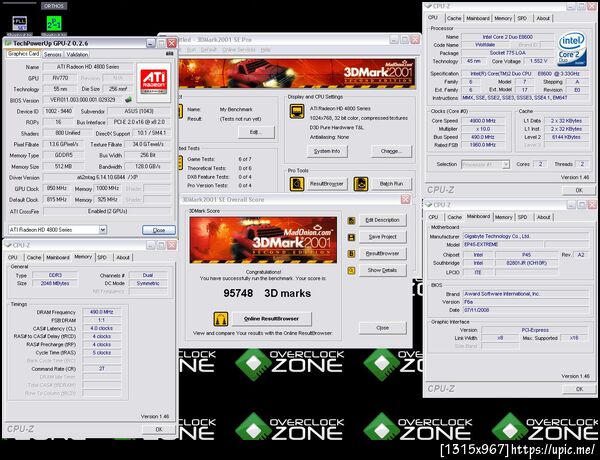Select the Cache tab in the CPU-Z Memory window
The image size is (600, 460).
(x=34, y=258)
